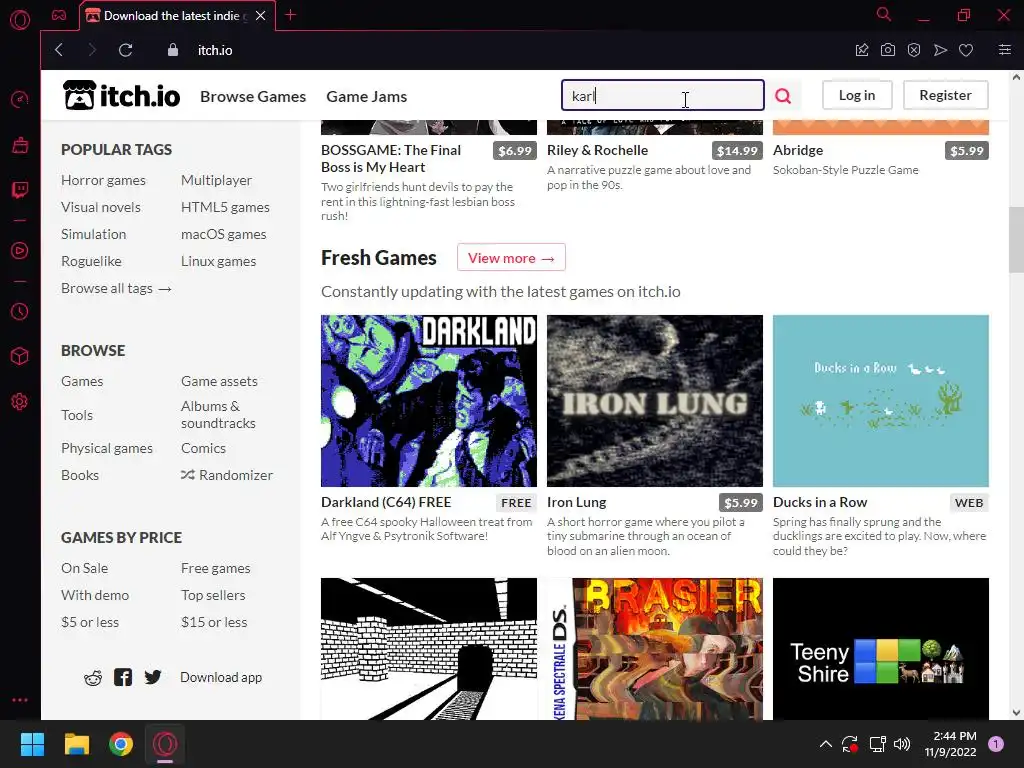The height and width of the screenshot is (768, 1024).
Task: Open Albums & soundtracks category
Action: pyautogui.click(x=218, y=415)
